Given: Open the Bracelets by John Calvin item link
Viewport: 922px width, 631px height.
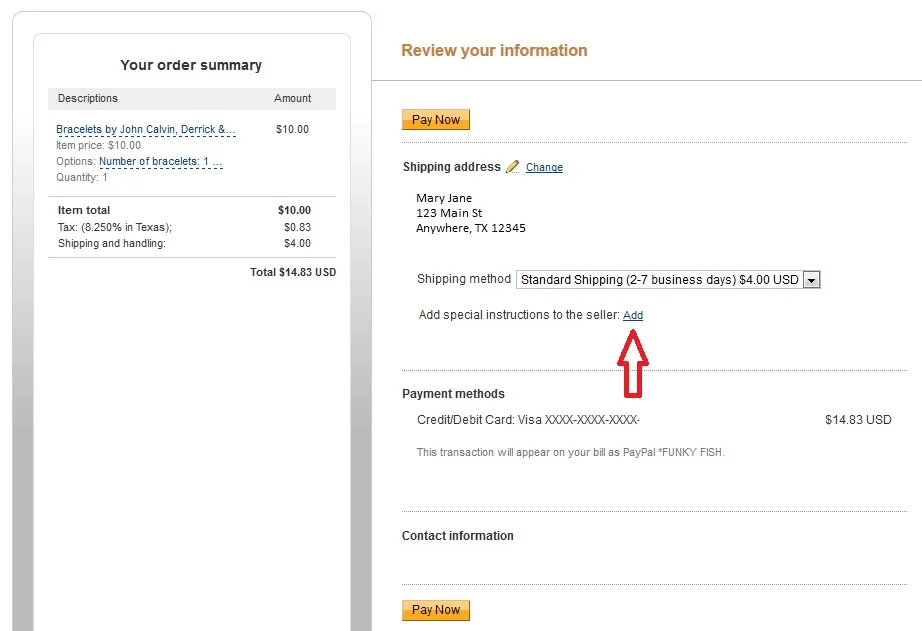Looking at the screenshot, I should pyautogui.click(x=146, y=129).
